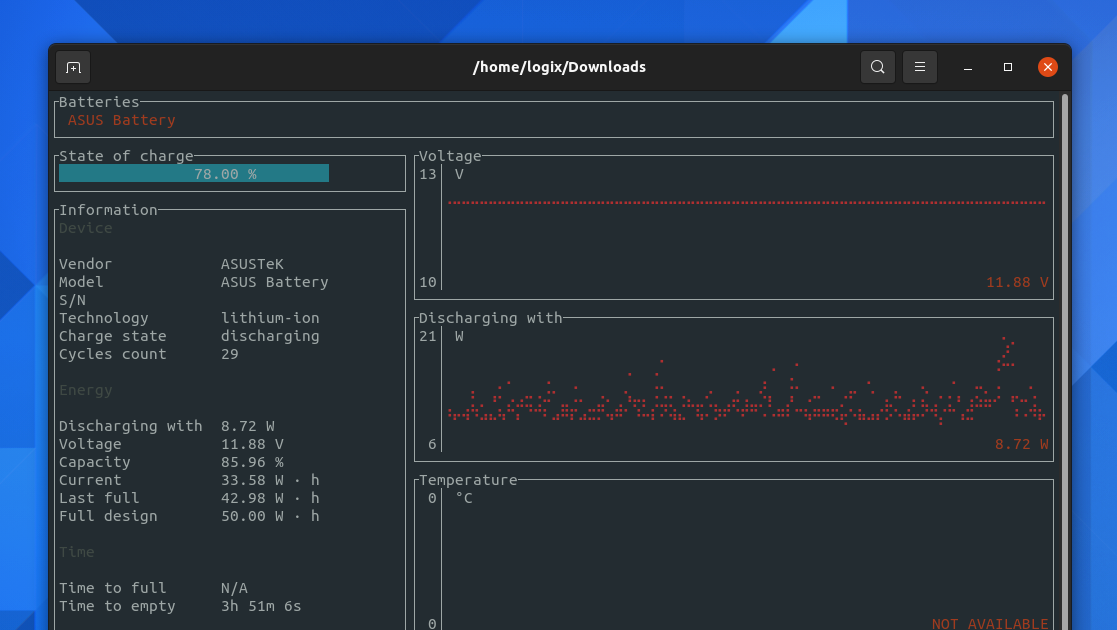Screen dimensions: 1117x630
Task: Click the Full design value 50.00 W·h
Action: tap(270, 516)
